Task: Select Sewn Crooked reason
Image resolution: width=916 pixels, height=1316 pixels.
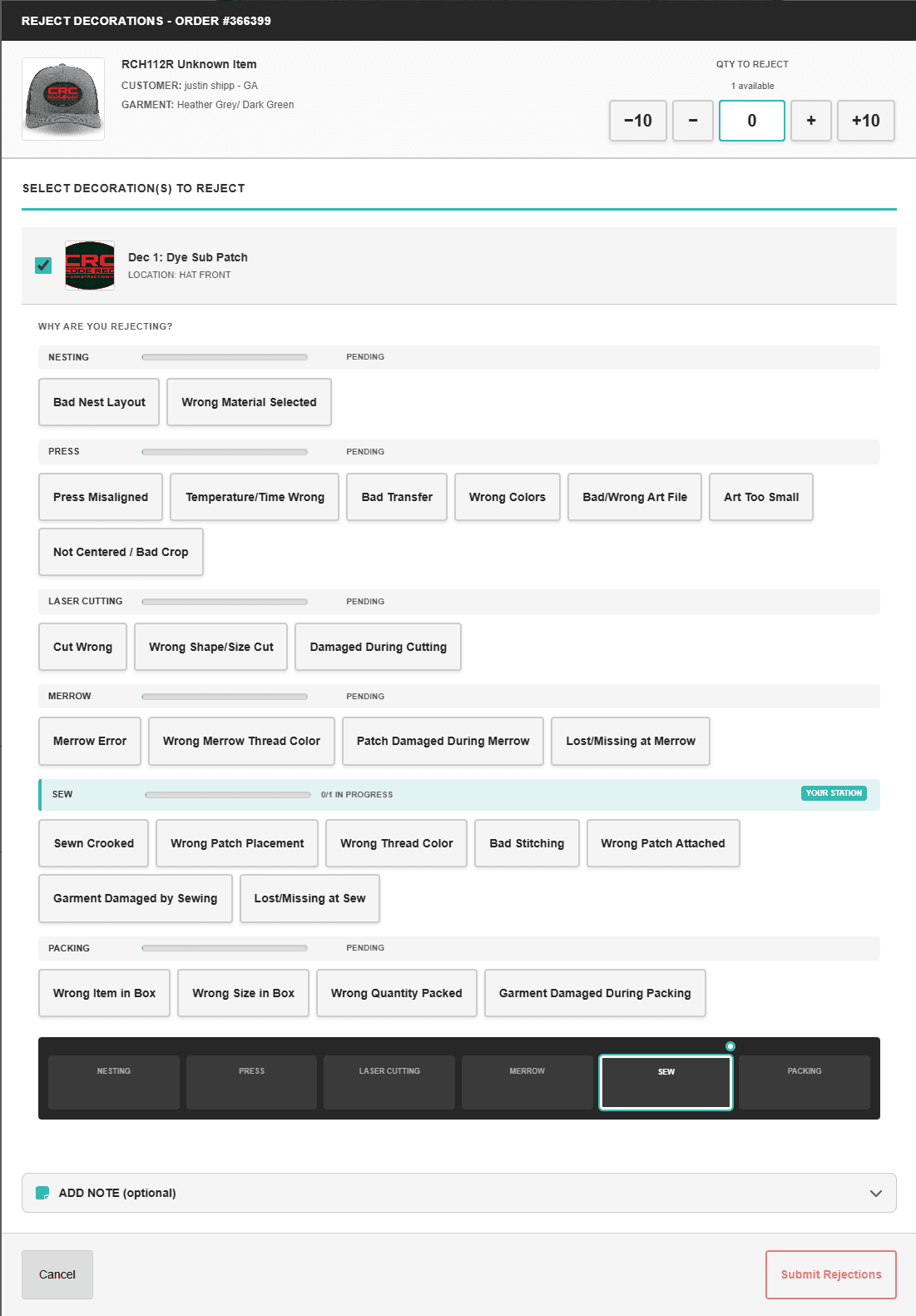Action: pos(94,843)
